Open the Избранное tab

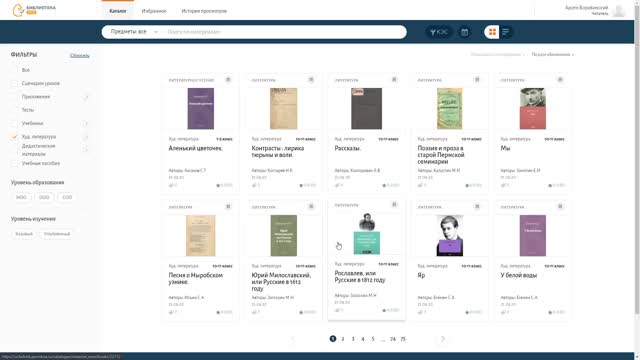point(154,11)
